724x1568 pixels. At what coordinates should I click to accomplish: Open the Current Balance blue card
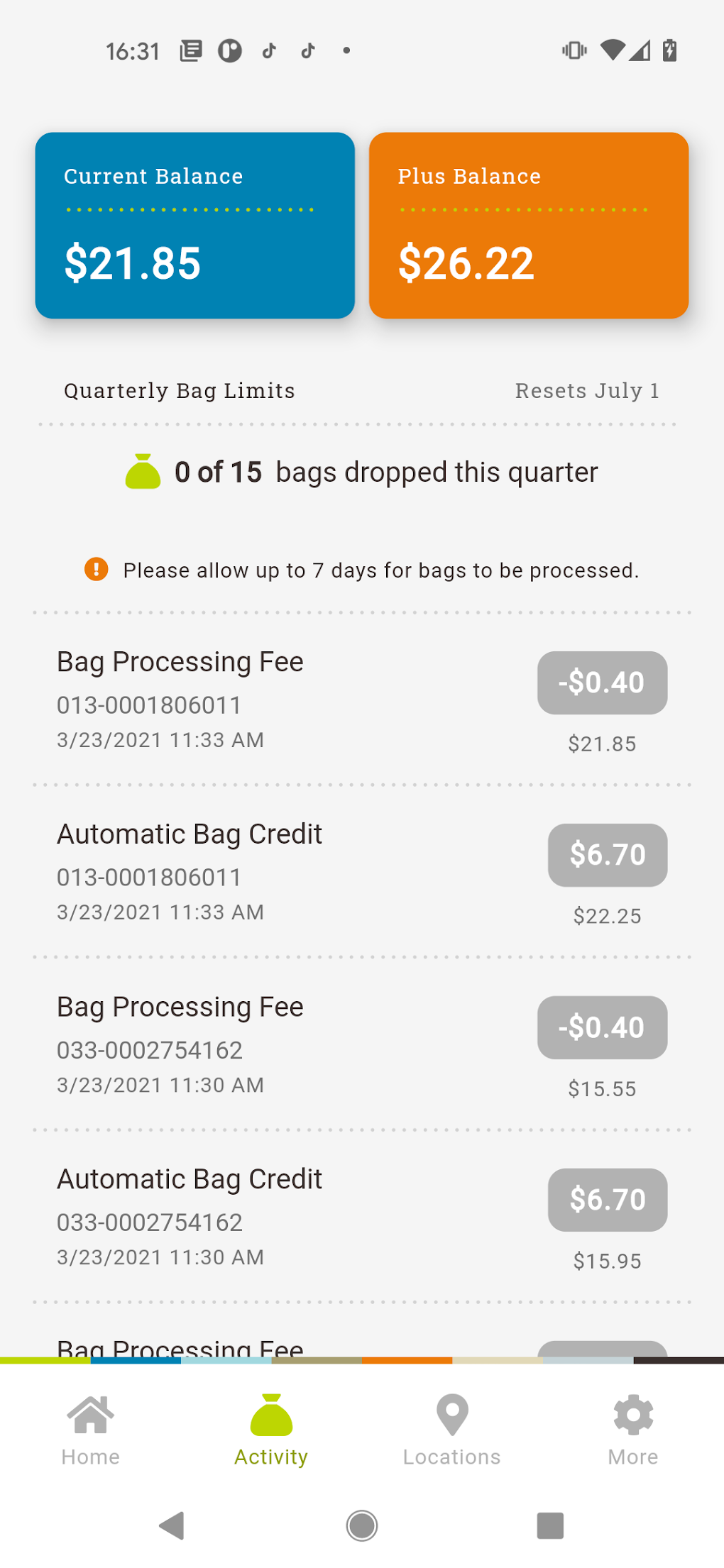tap(195, 226)
